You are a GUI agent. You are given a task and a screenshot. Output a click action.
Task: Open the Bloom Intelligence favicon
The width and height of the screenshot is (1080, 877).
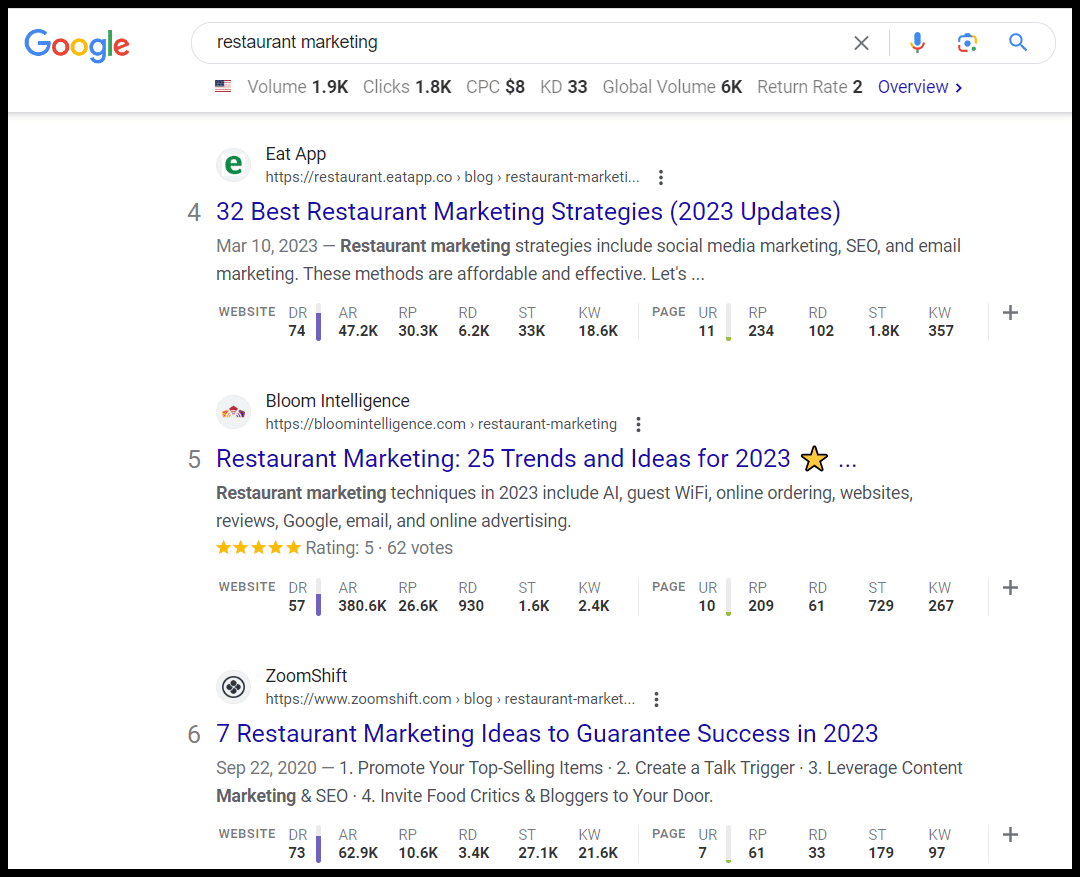pos(233,412)
